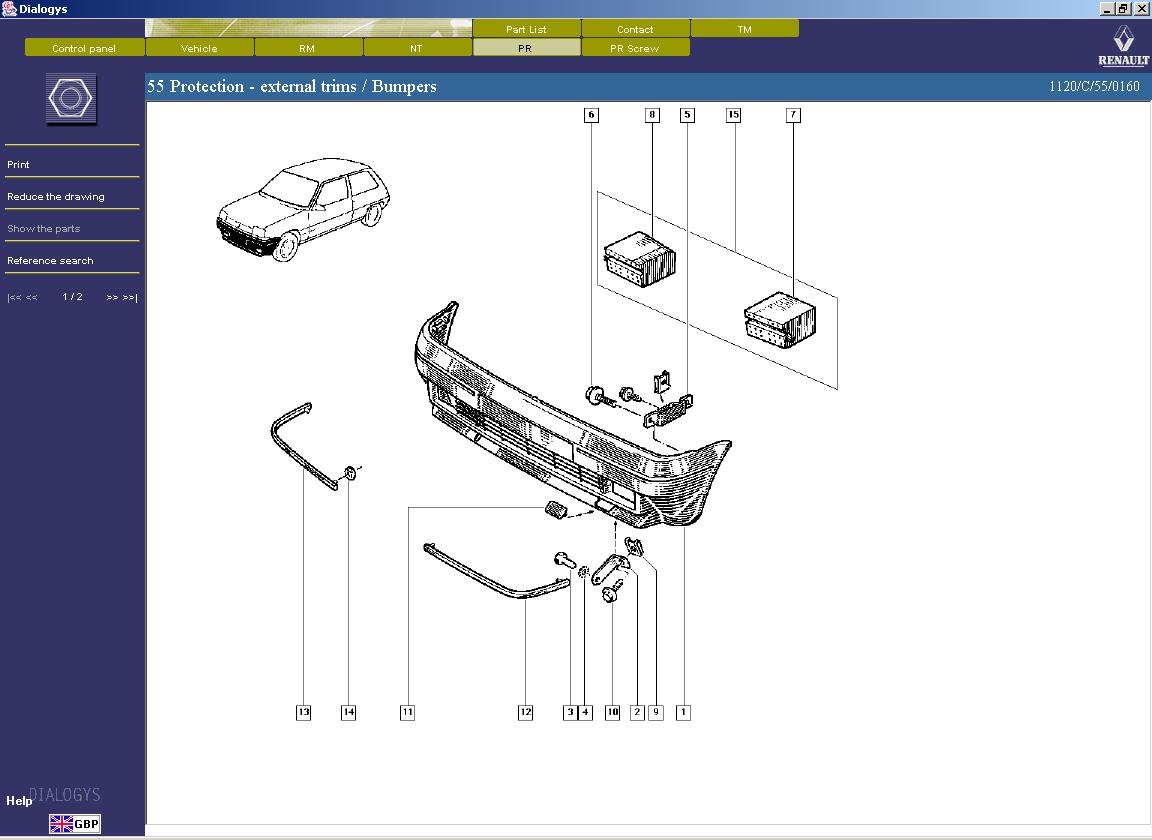Select the PR tab

(525, 48)
